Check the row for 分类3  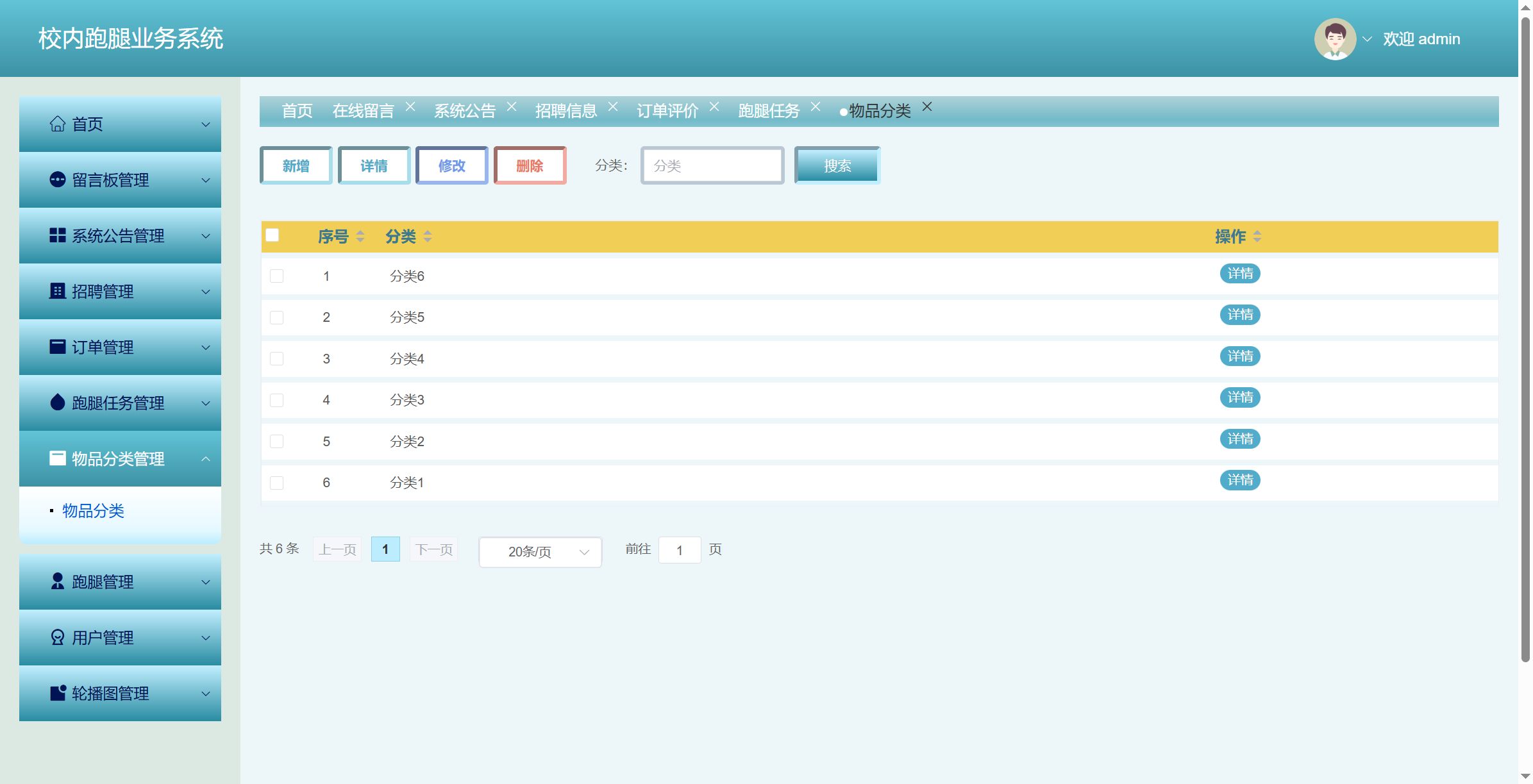(x=277, y=400)
